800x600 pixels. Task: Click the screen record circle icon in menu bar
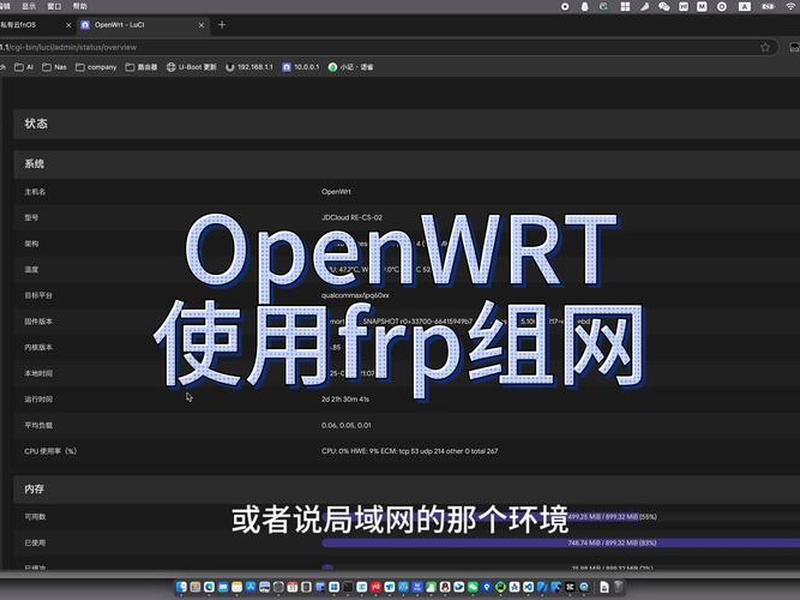[x=565, y=7]
